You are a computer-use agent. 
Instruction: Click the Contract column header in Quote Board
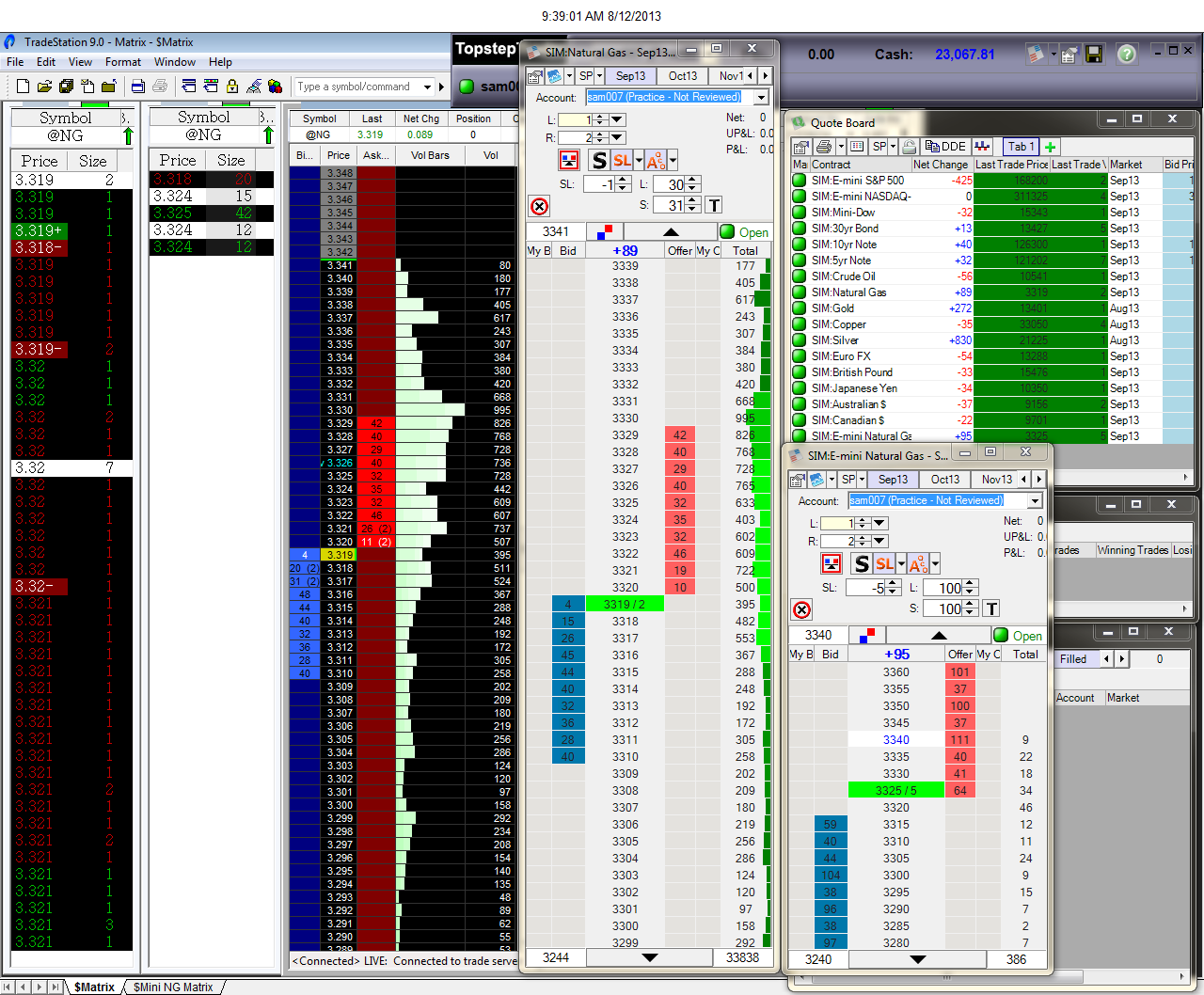pos(860,165)
